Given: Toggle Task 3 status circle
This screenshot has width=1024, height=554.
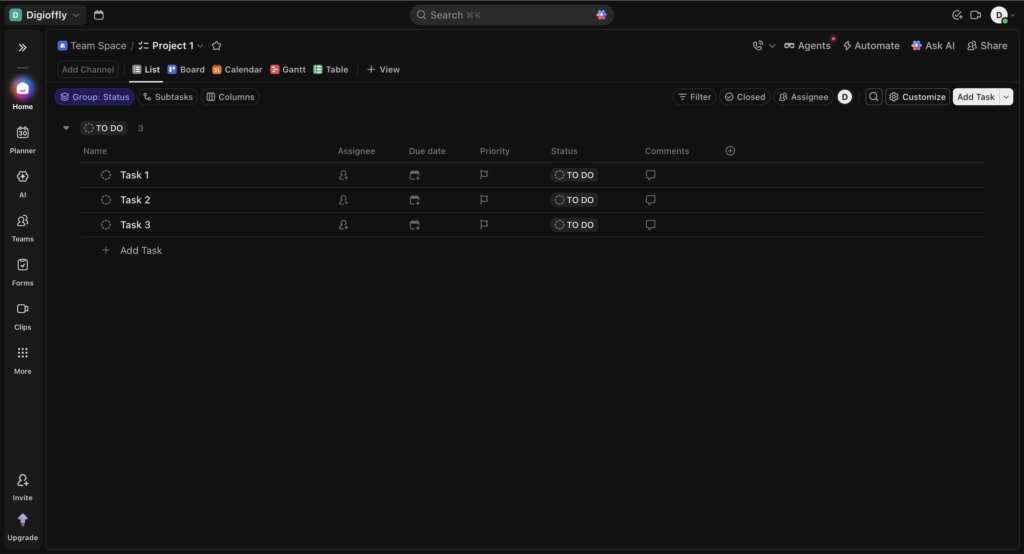Looking at the screenshot, I should pyautogui.click(x=106, y=225).
